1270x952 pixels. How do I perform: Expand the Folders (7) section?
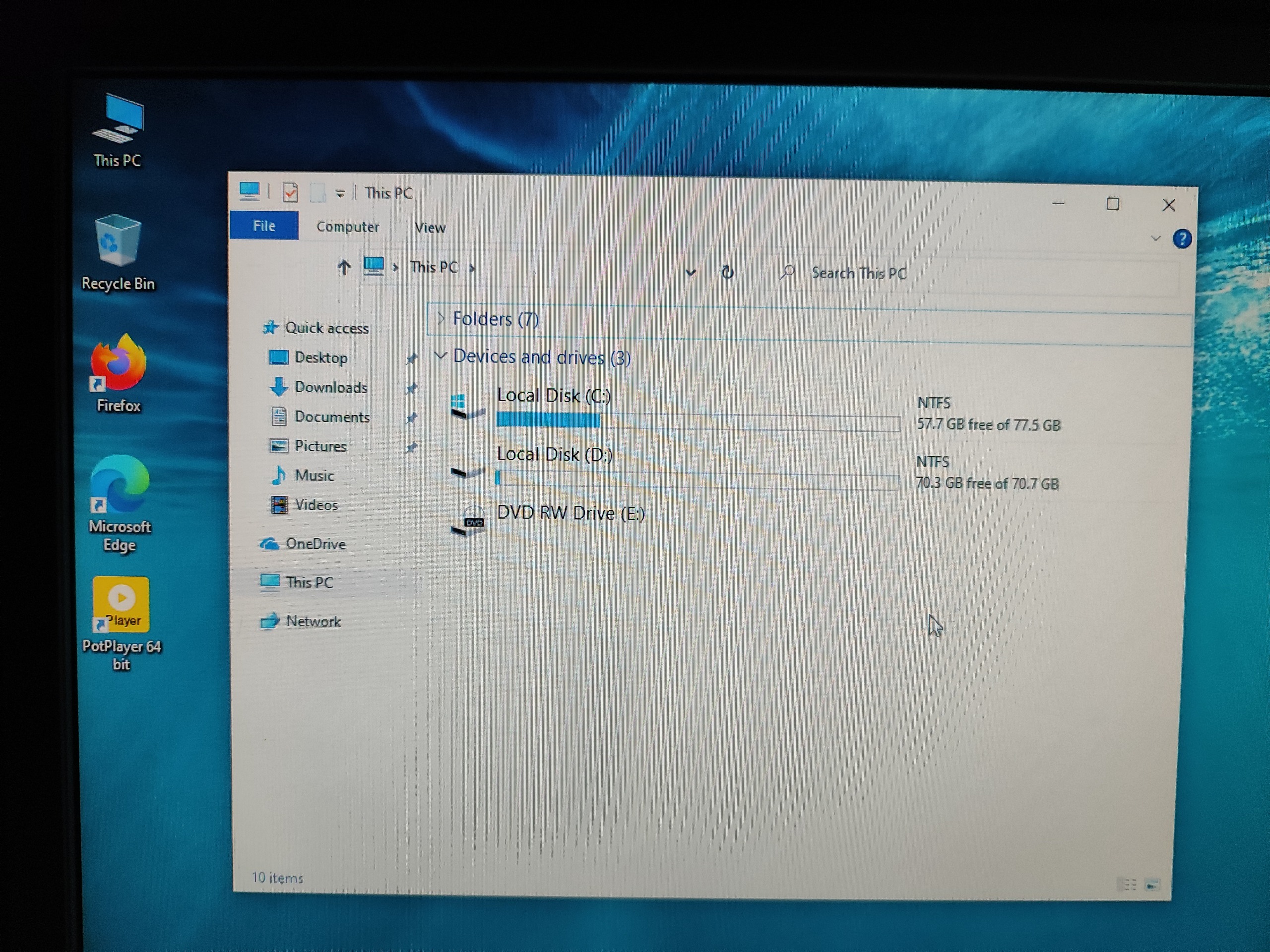point(441,318)
